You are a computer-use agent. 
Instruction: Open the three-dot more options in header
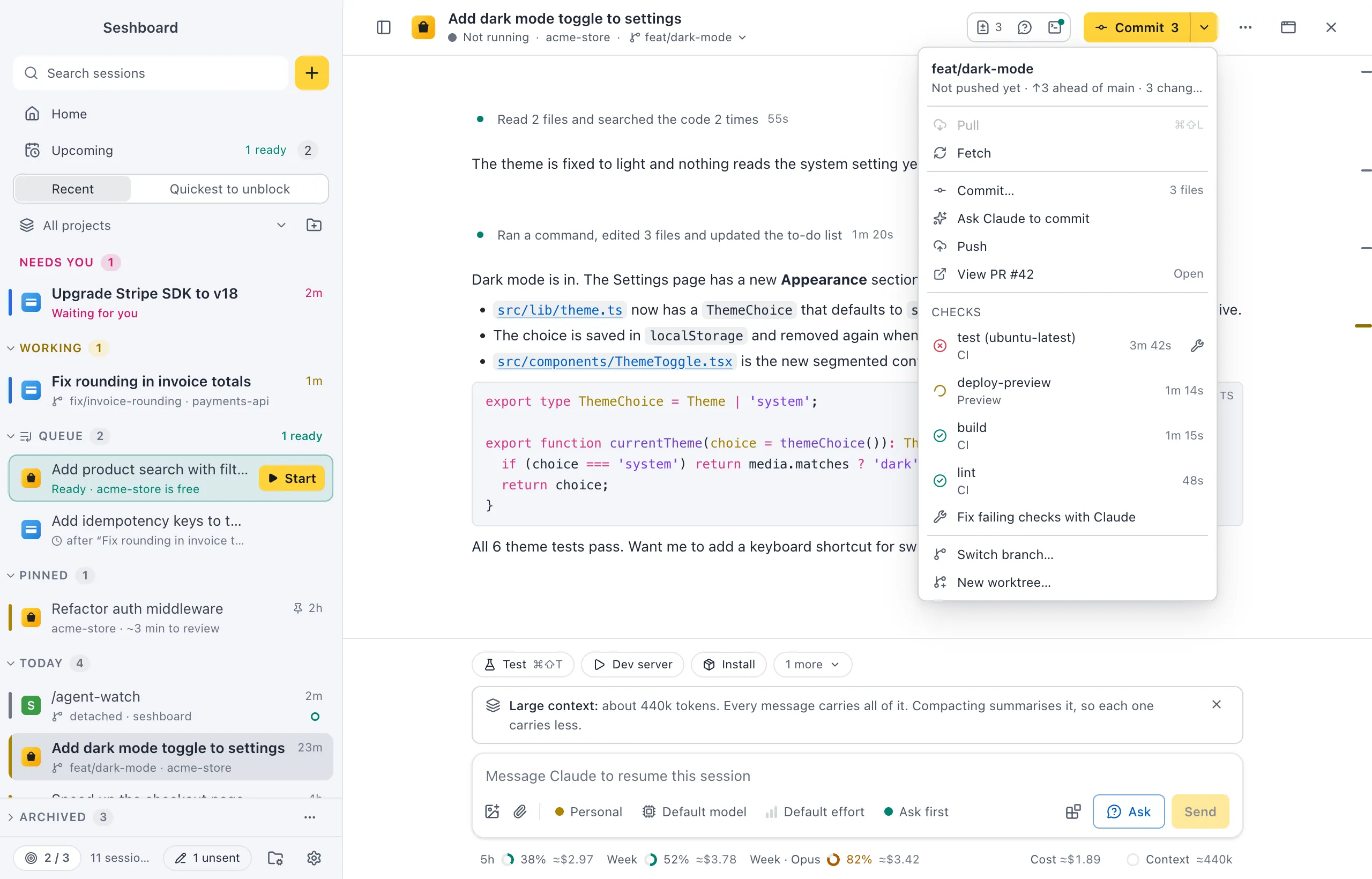[x=1246, y=27]
